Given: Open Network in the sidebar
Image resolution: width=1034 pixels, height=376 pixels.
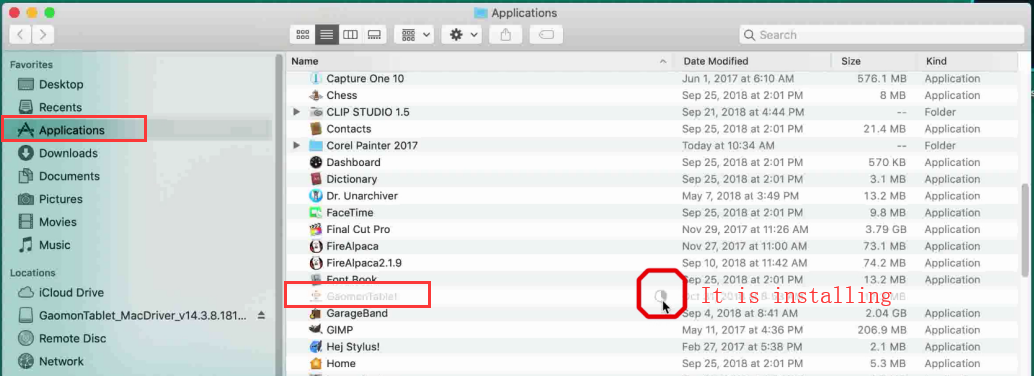Looking at the screenshot, I should [x=61, y=361].
